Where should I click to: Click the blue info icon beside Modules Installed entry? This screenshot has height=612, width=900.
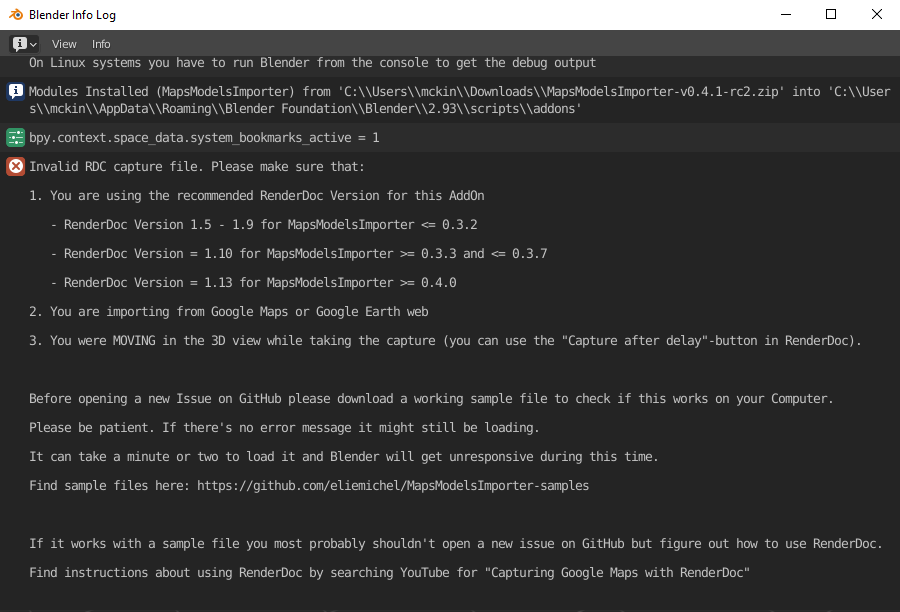coord(14,90)
